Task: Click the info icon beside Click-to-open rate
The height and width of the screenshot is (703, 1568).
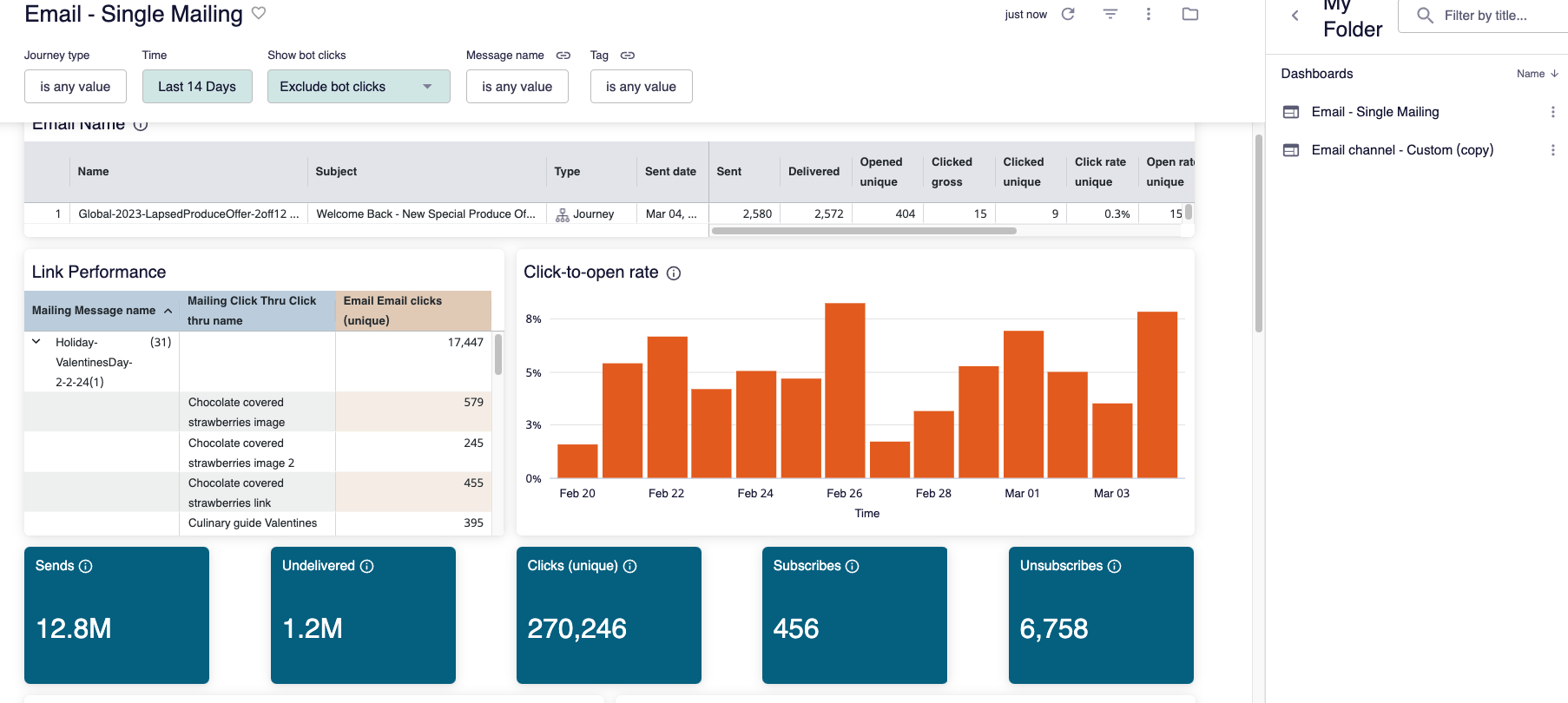Action: (674, 273)
